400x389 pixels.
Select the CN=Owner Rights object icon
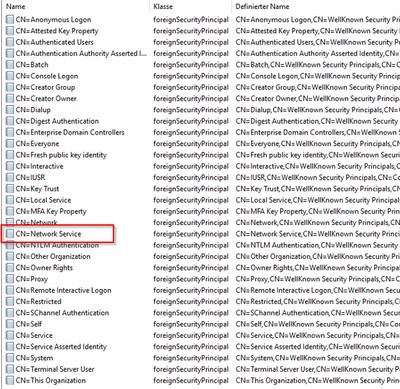(10, 268)
